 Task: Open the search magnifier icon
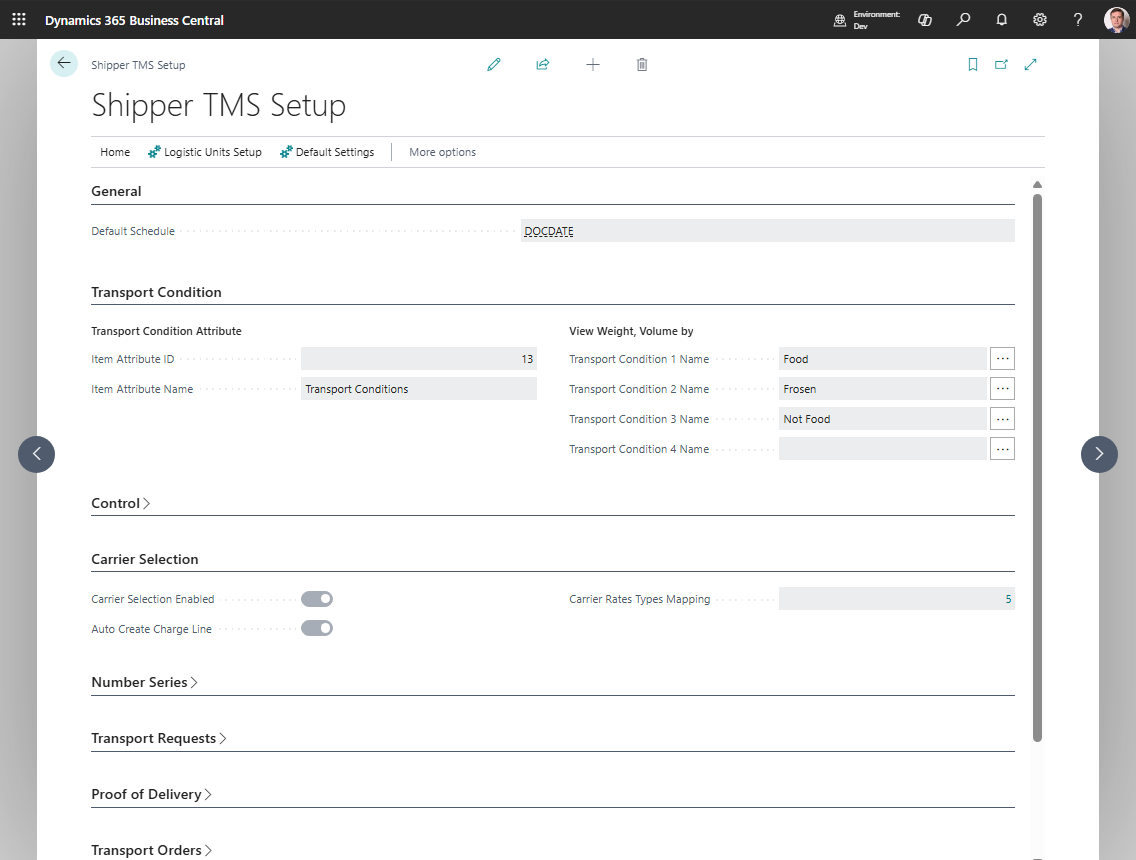pos(963,20)
